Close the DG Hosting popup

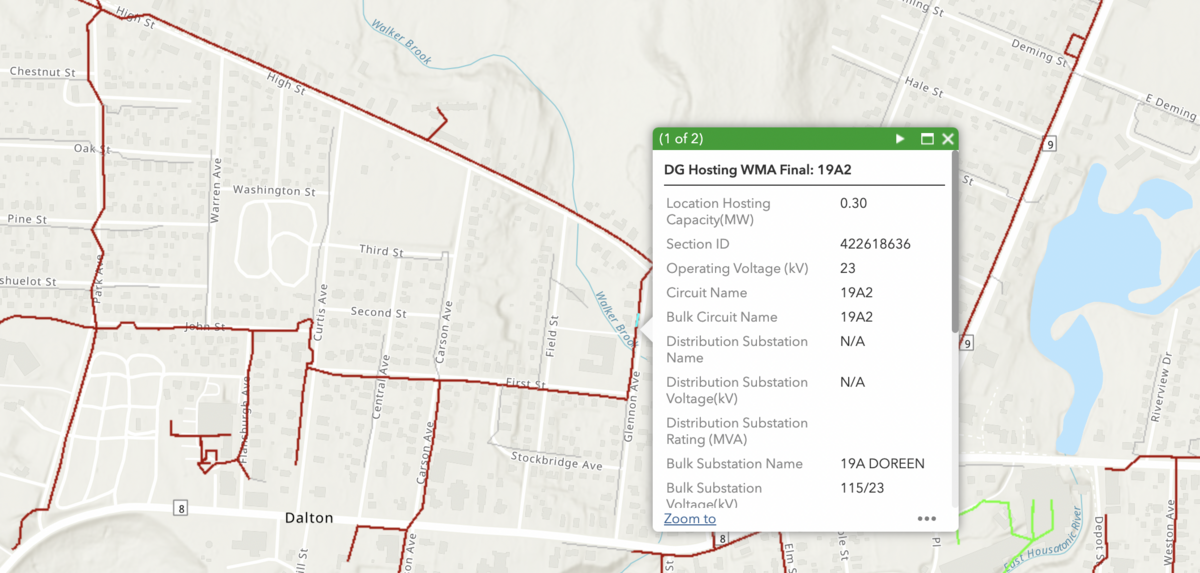(x=948, y=139)
